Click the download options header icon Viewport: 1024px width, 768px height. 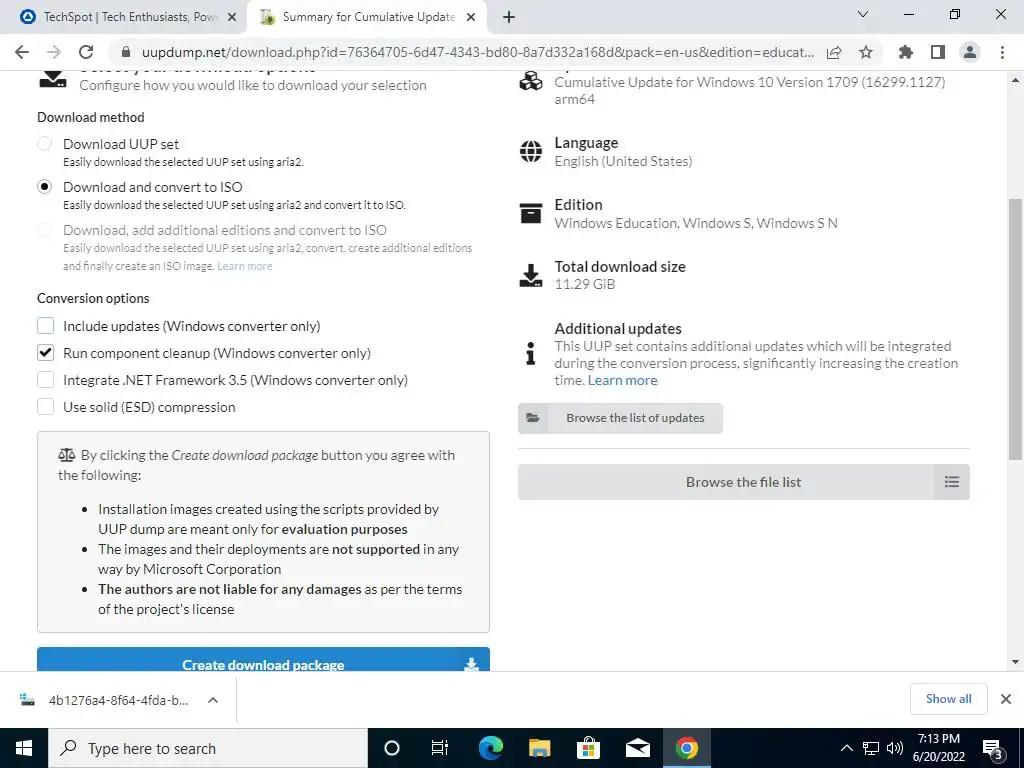pyautogui.click(x=53, y=78)
